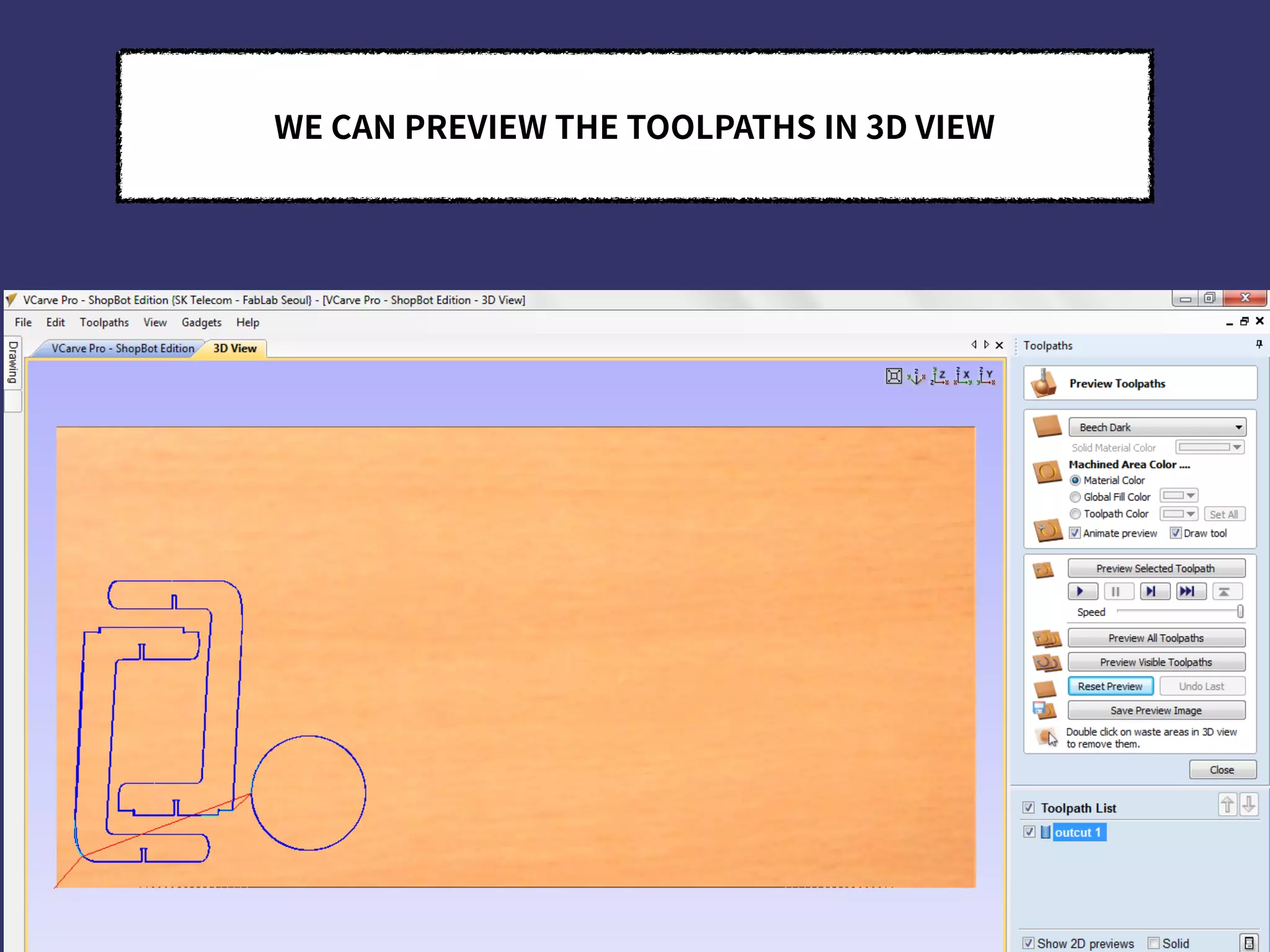Switch to view along Y axis
Viewport: 1270px width, 952px height.
click(x=986, y=376)
